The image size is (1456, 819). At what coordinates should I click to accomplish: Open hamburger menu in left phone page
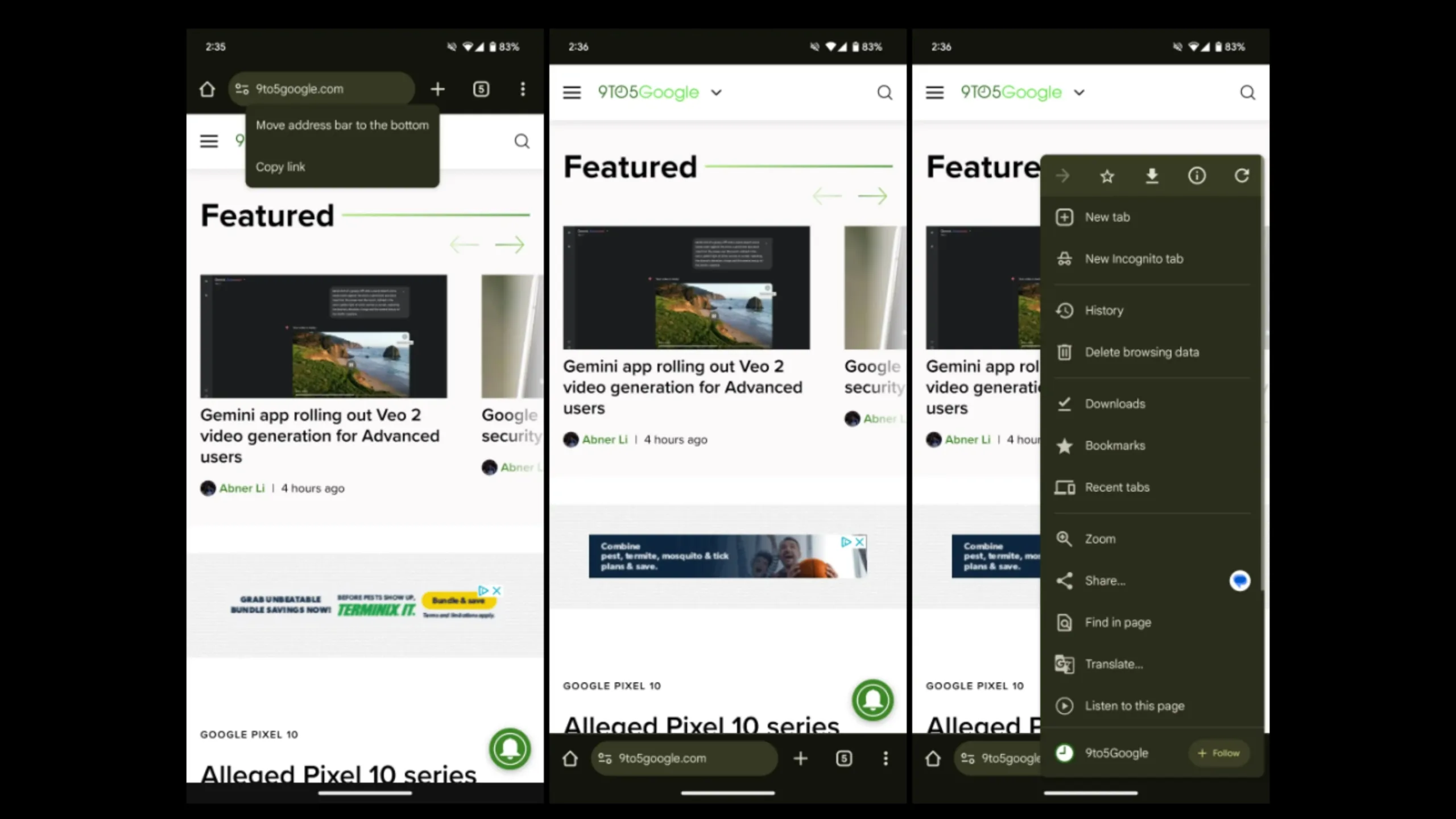[x=209, y=141]
